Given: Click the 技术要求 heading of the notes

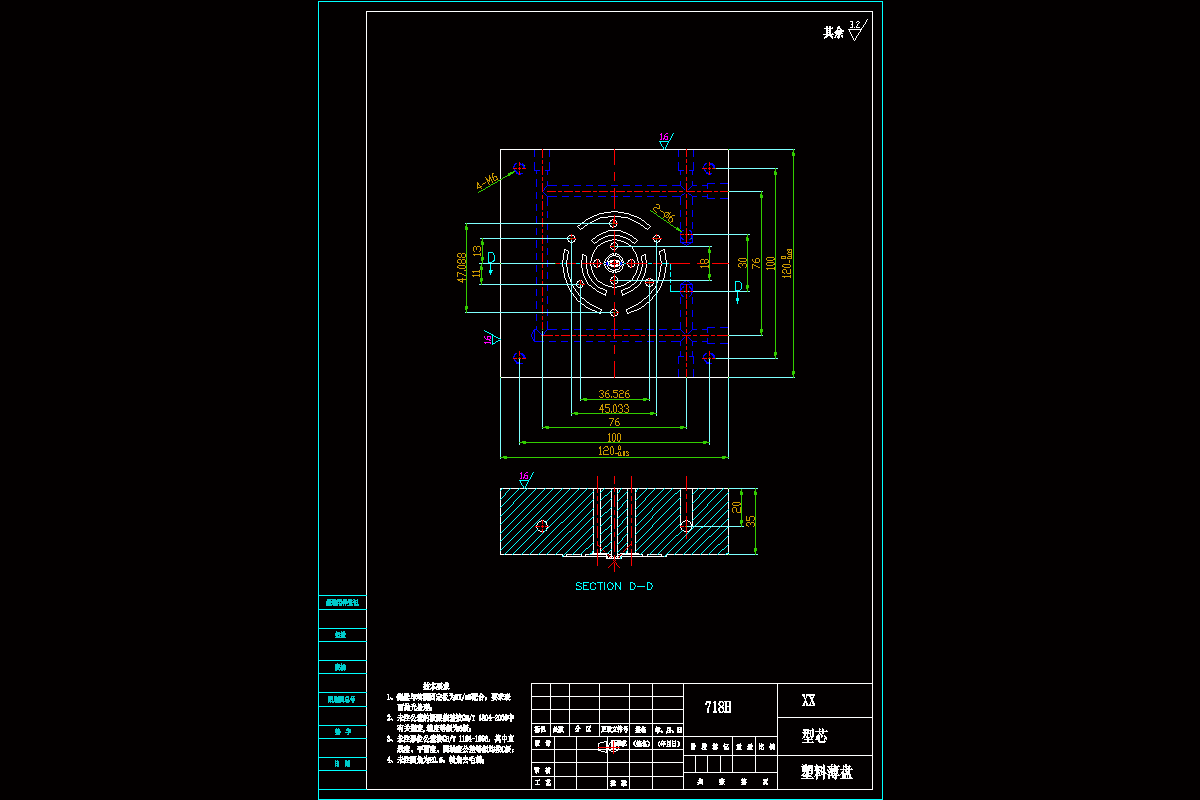Looking at the screenshot, I should pos(434,686).
